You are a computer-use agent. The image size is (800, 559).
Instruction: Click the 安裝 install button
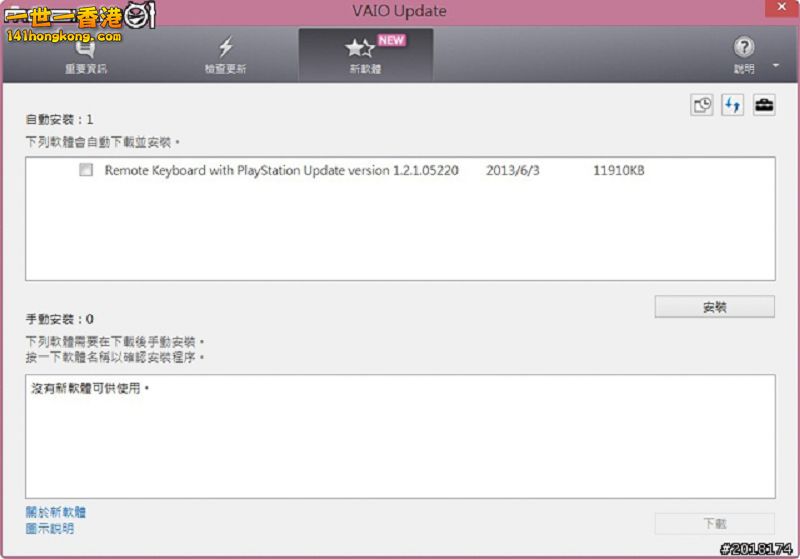point(715,307)
